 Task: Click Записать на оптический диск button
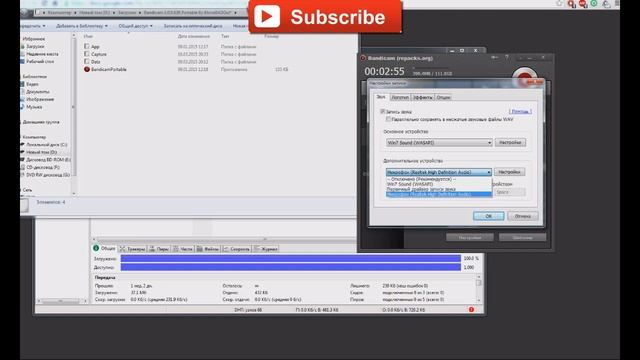coord(193,26)
